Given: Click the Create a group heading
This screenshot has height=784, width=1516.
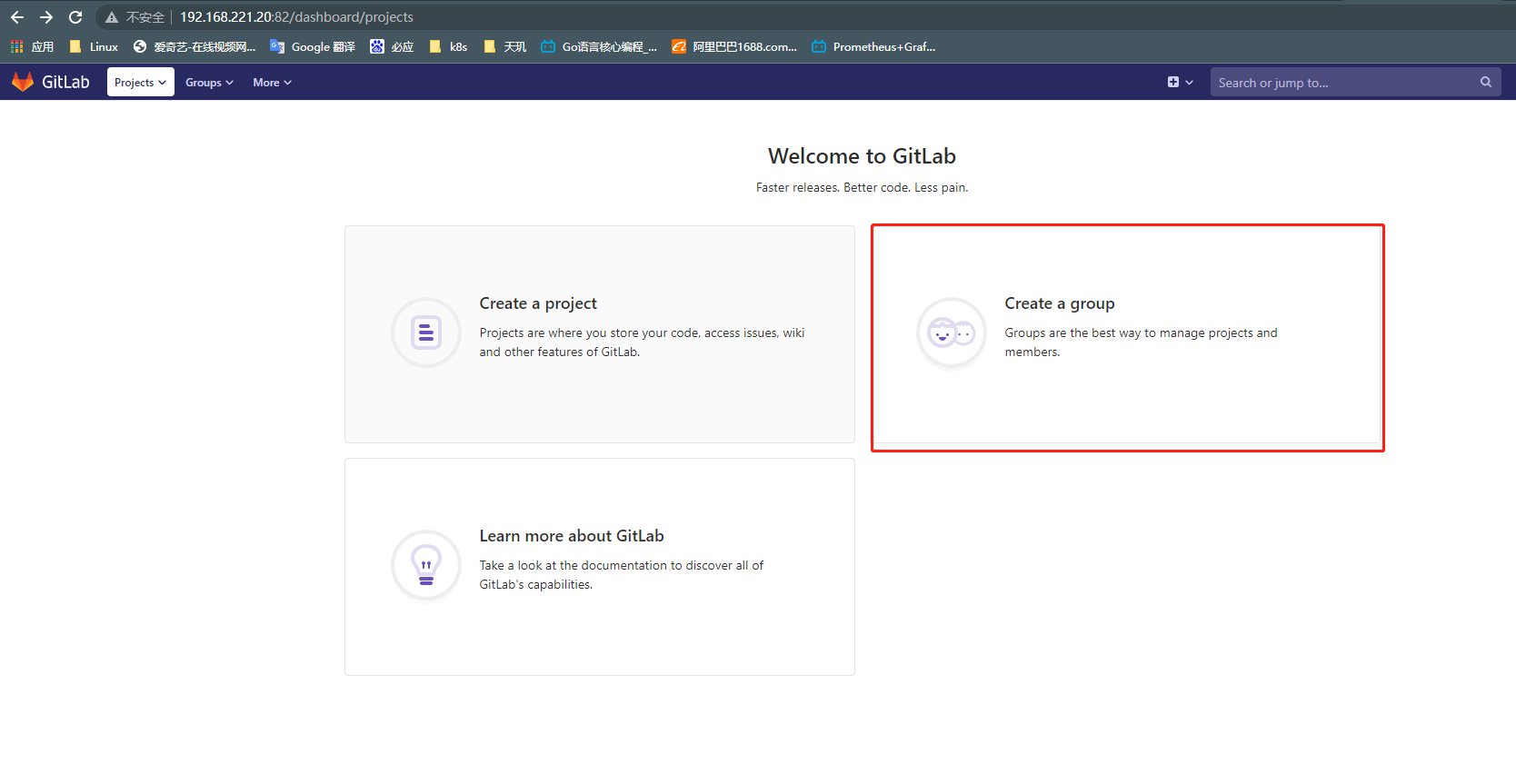Looking at the screenshot, I should [1060, 303].
